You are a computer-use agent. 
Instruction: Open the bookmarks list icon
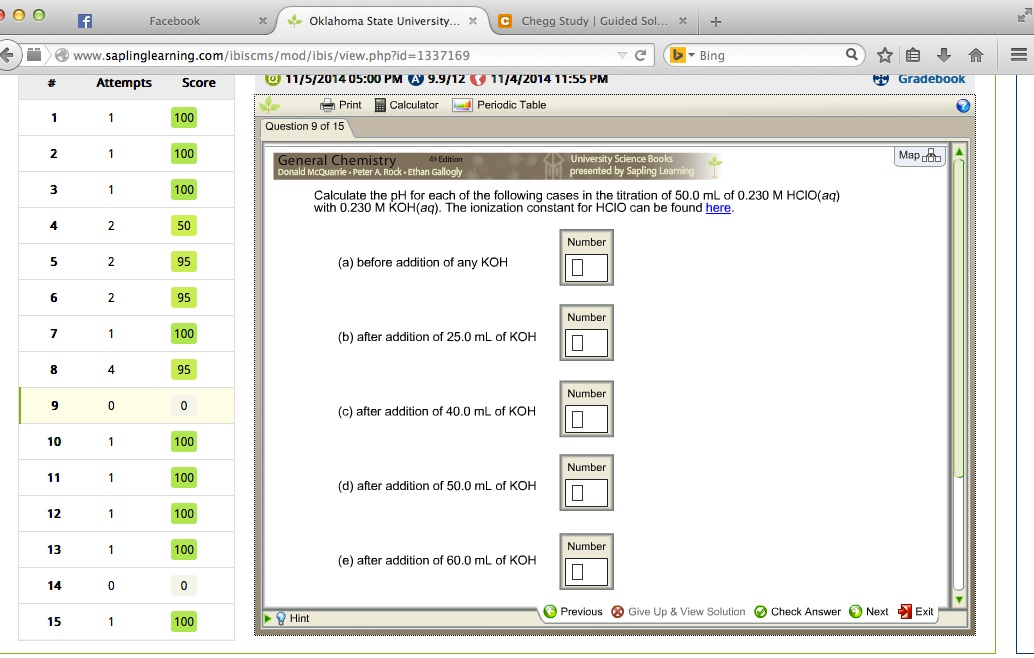click(914, 55)
